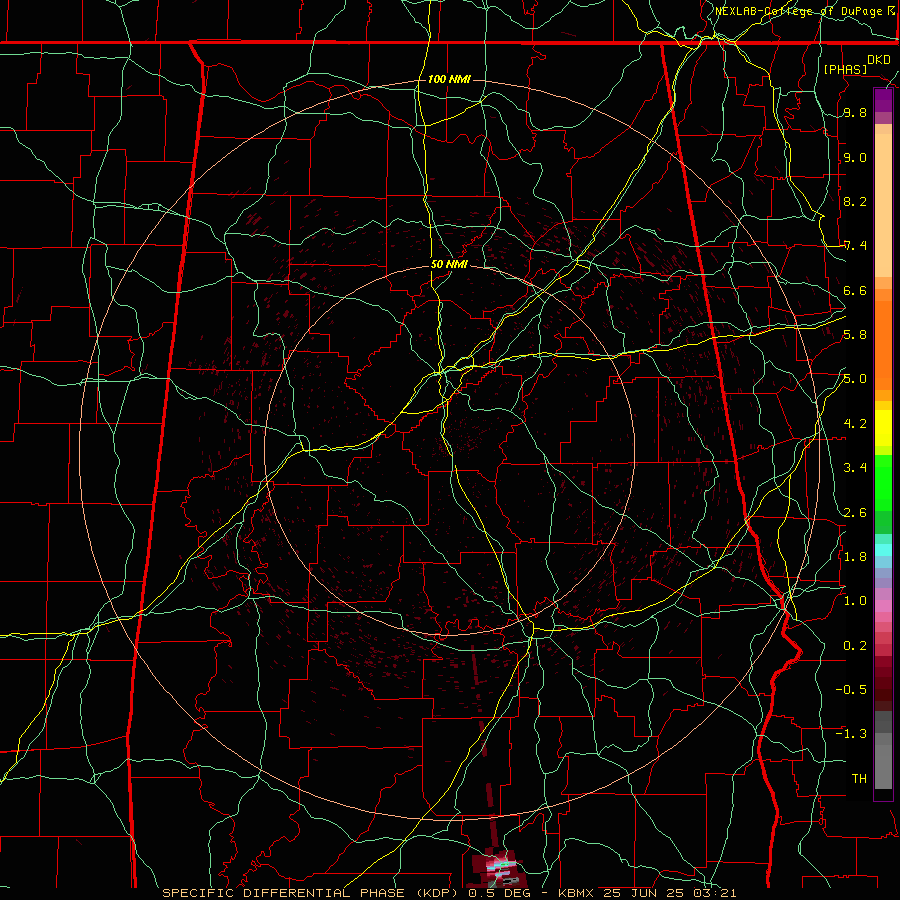Click the 25 JUN 25 03:21 timestamp
The height and width of the screenshot is (900, 900).
pos(670,893)
